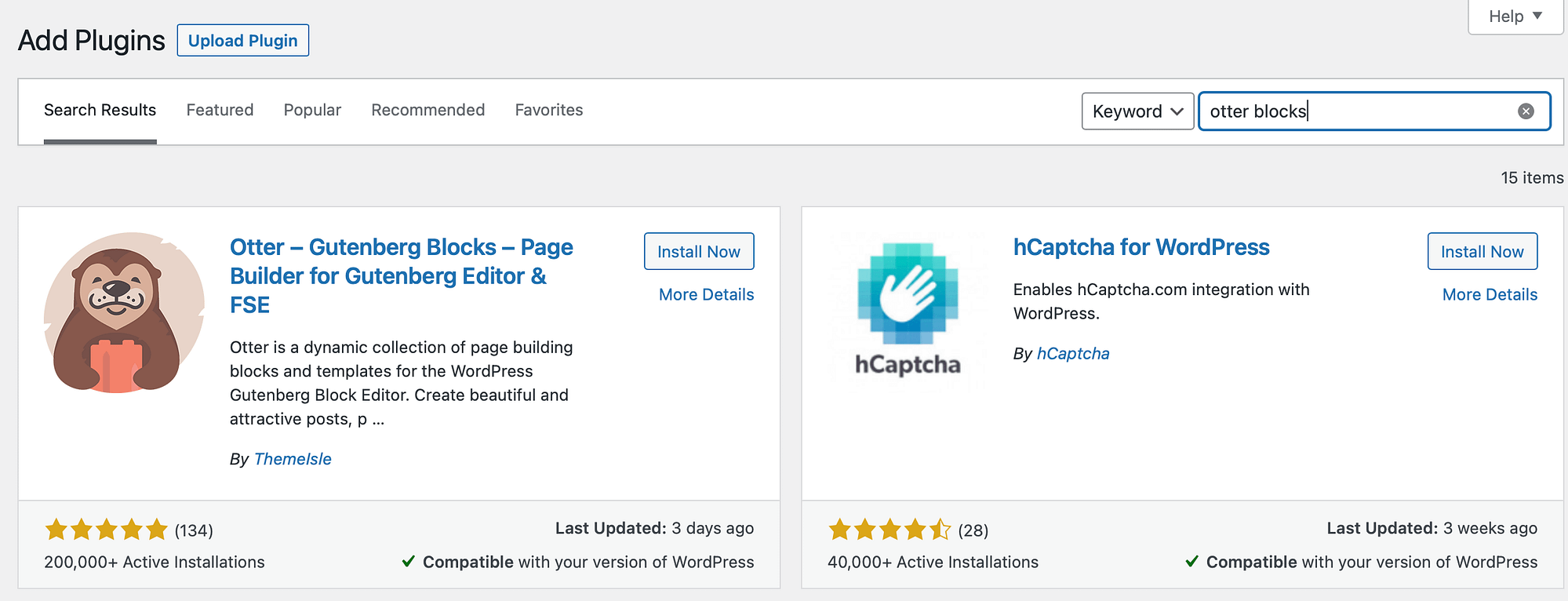
Task: Click the '15 items' result count
Action: (1532, 178)
